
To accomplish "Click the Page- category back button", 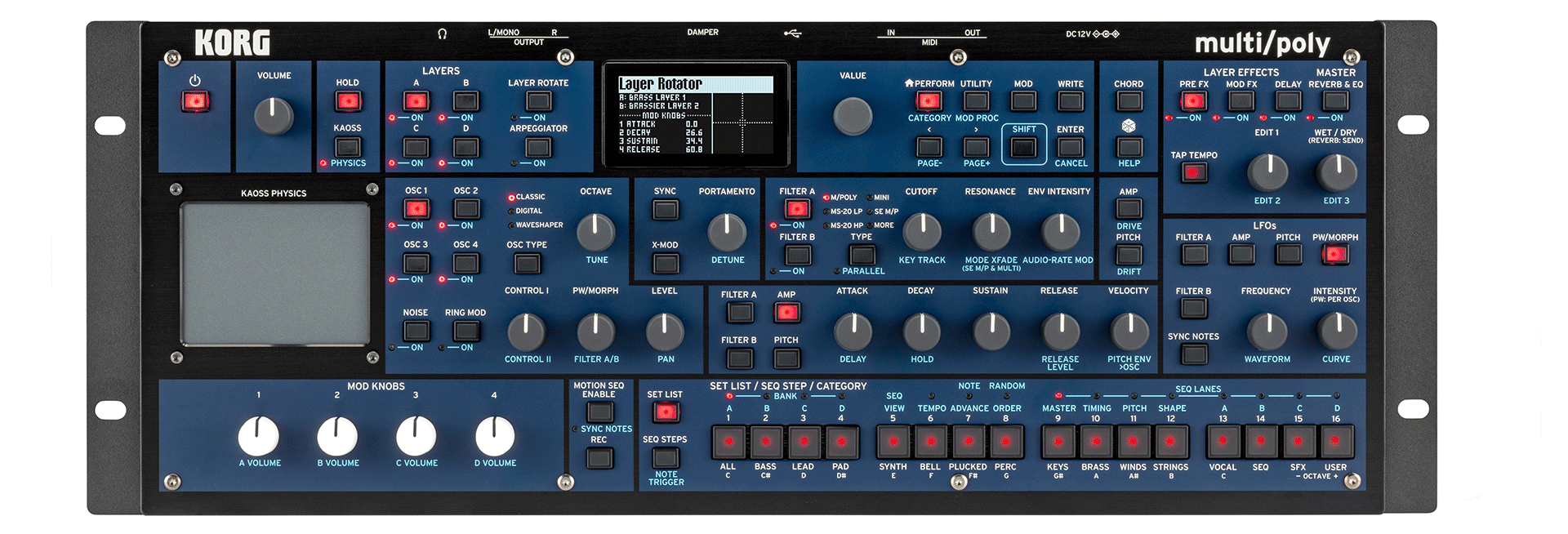I will tap(929, 147).
